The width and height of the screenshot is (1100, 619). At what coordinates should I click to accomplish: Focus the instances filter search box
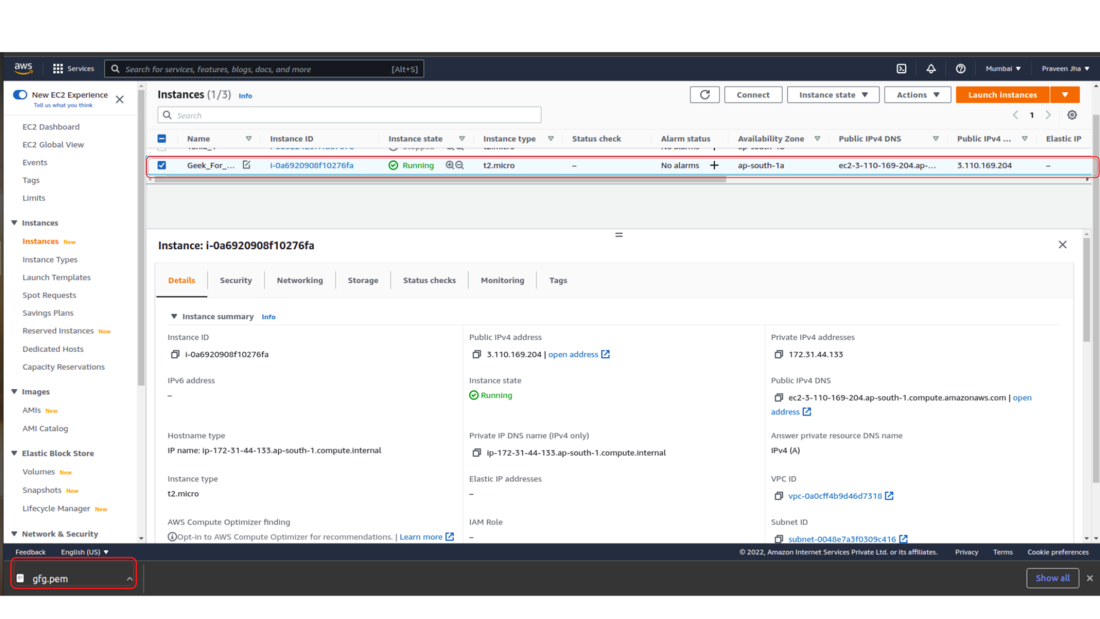pyautogui.click(x=349, y=115)
